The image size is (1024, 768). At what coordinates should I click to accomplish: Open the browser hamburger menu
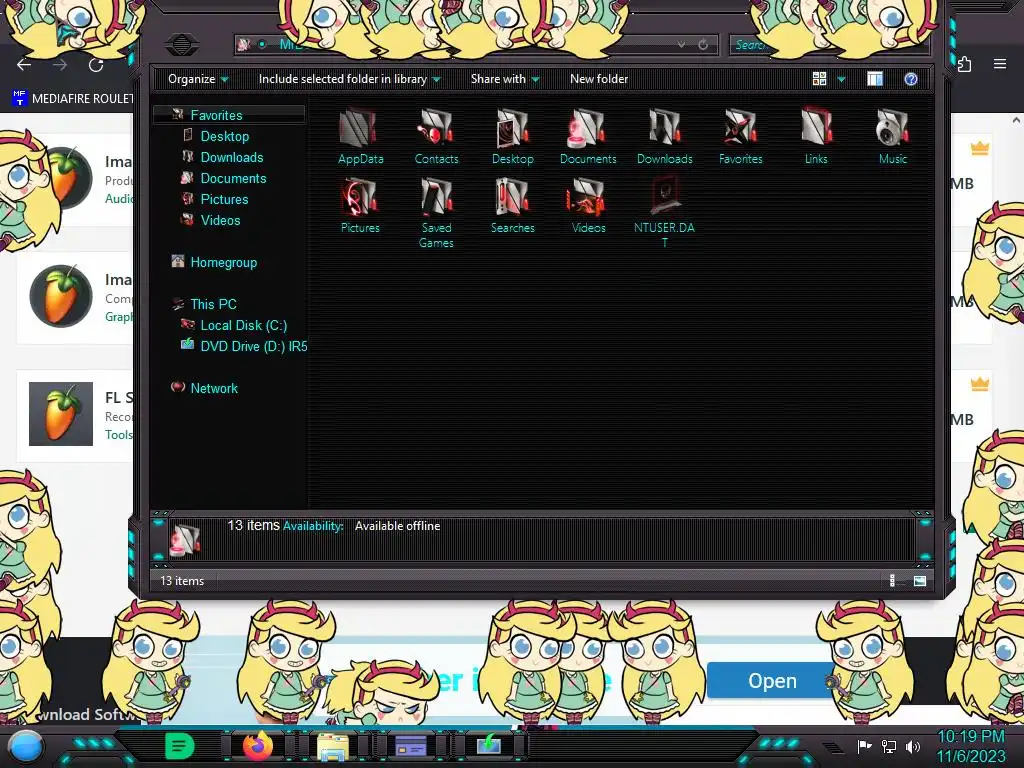[1000, 64]
